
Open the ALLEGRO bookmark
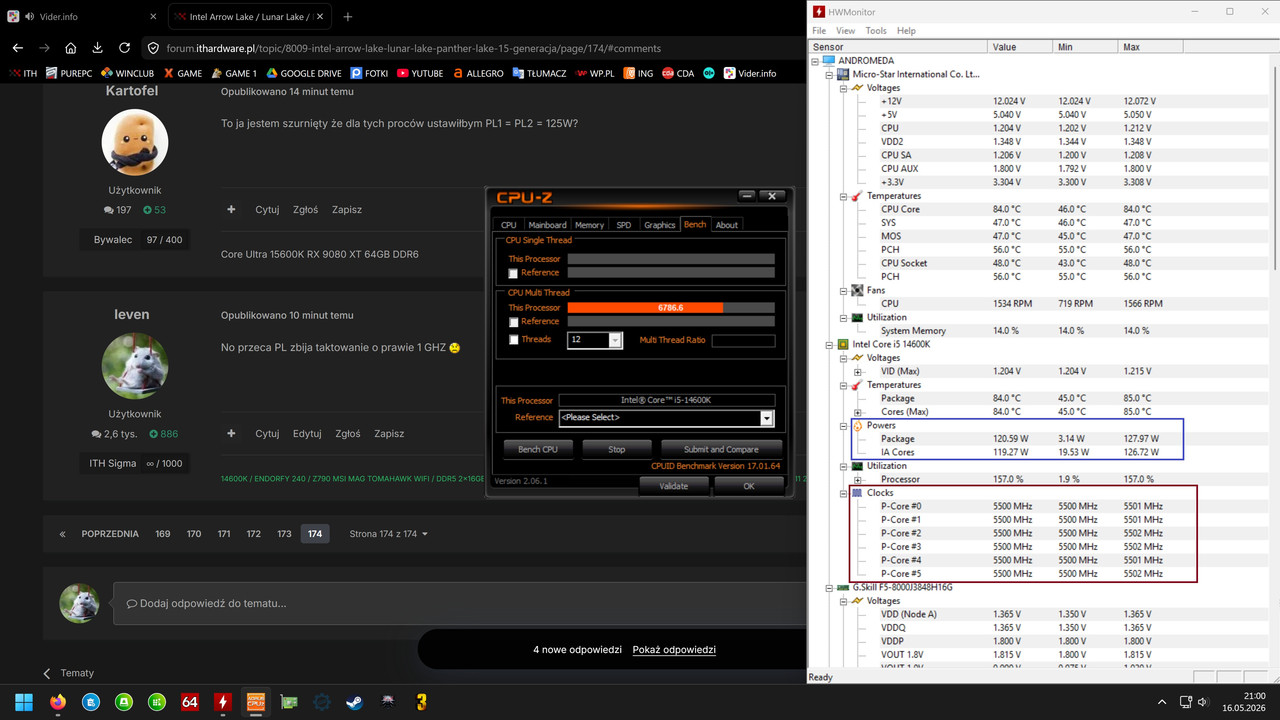tap(477, 73)
